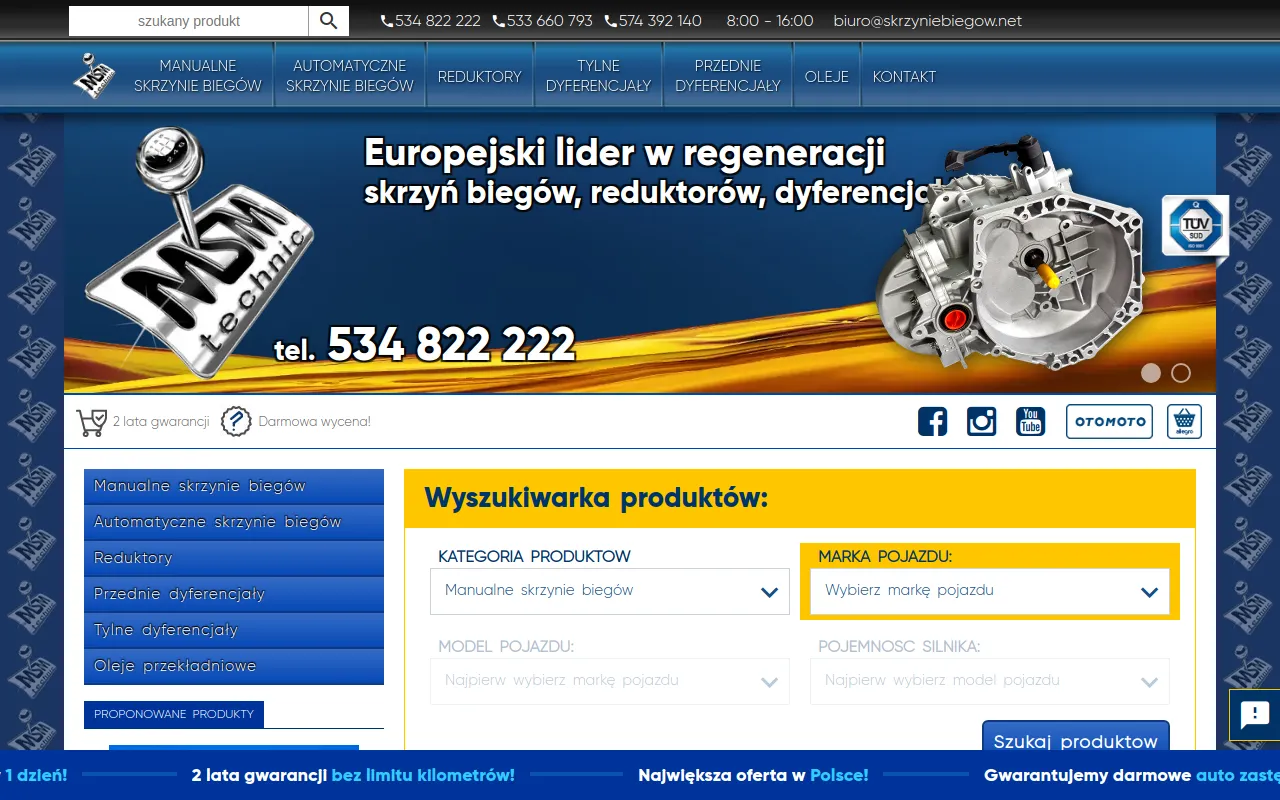This screenshot has height=800, width=1280.
Task: Click the Darmowa wycena! text
Action: click(x=314, y=422)
